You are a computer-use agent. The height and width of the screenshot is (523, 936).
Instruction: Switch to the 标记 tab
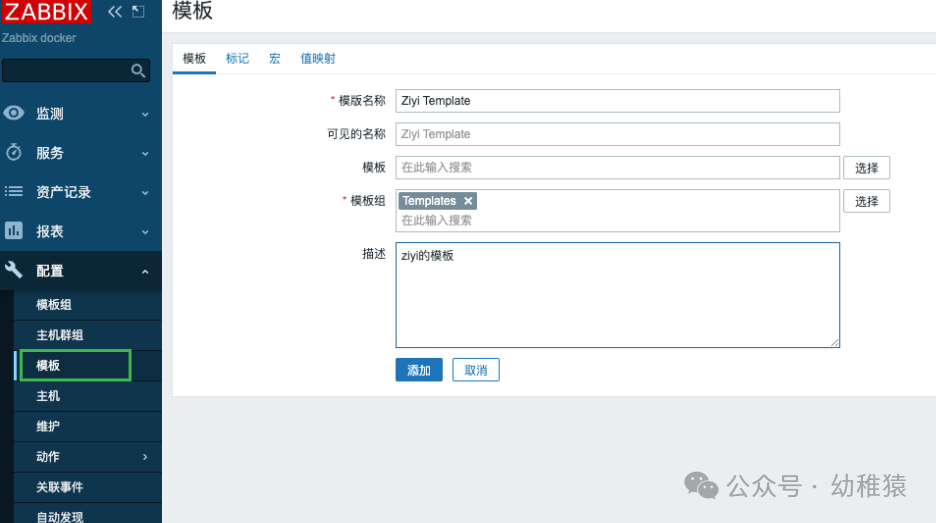coord(237,59)
